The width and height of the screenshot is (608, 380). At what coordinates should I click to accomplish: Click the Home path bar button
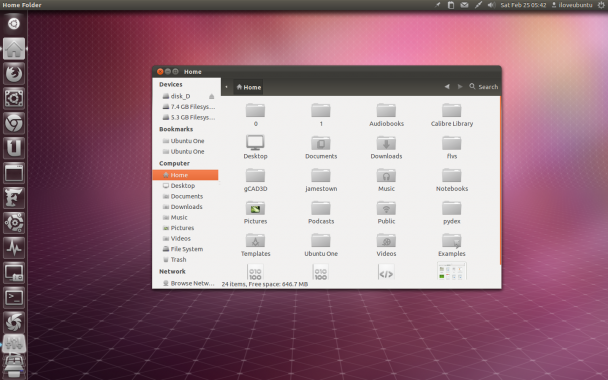point(249,87)
